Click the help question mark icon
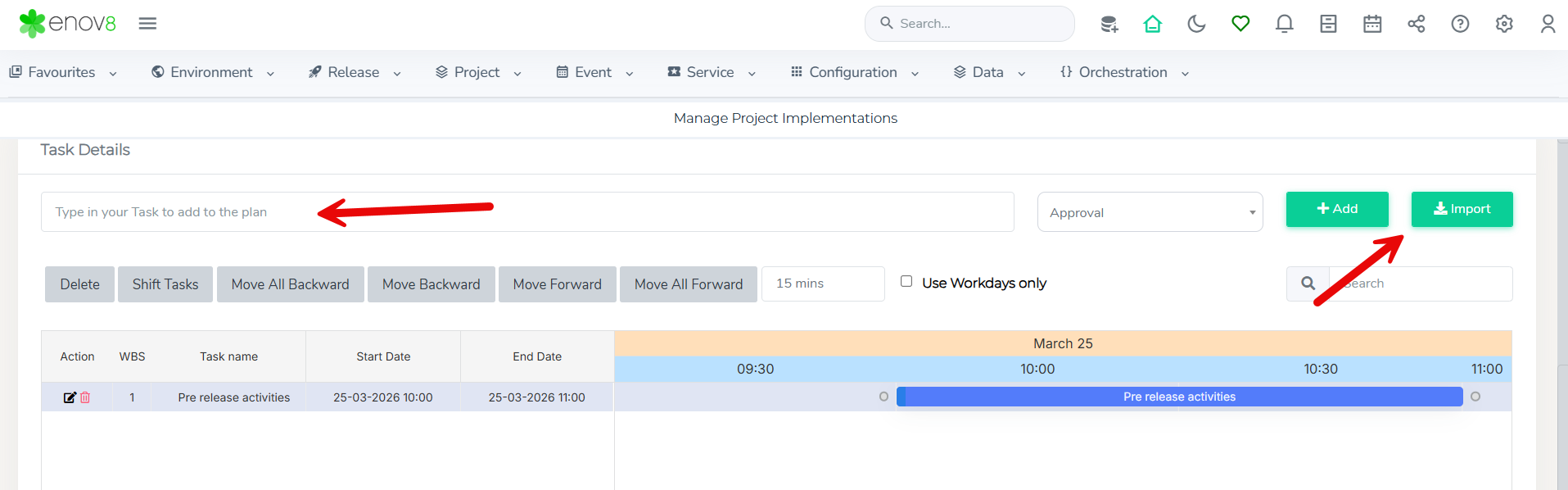The height and width of the screenshot is (490, 1568). (1460, 24)
